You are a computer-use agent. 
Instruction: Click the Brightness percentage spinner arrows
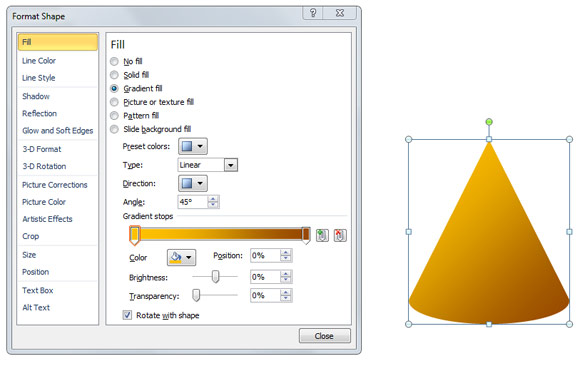286,277
